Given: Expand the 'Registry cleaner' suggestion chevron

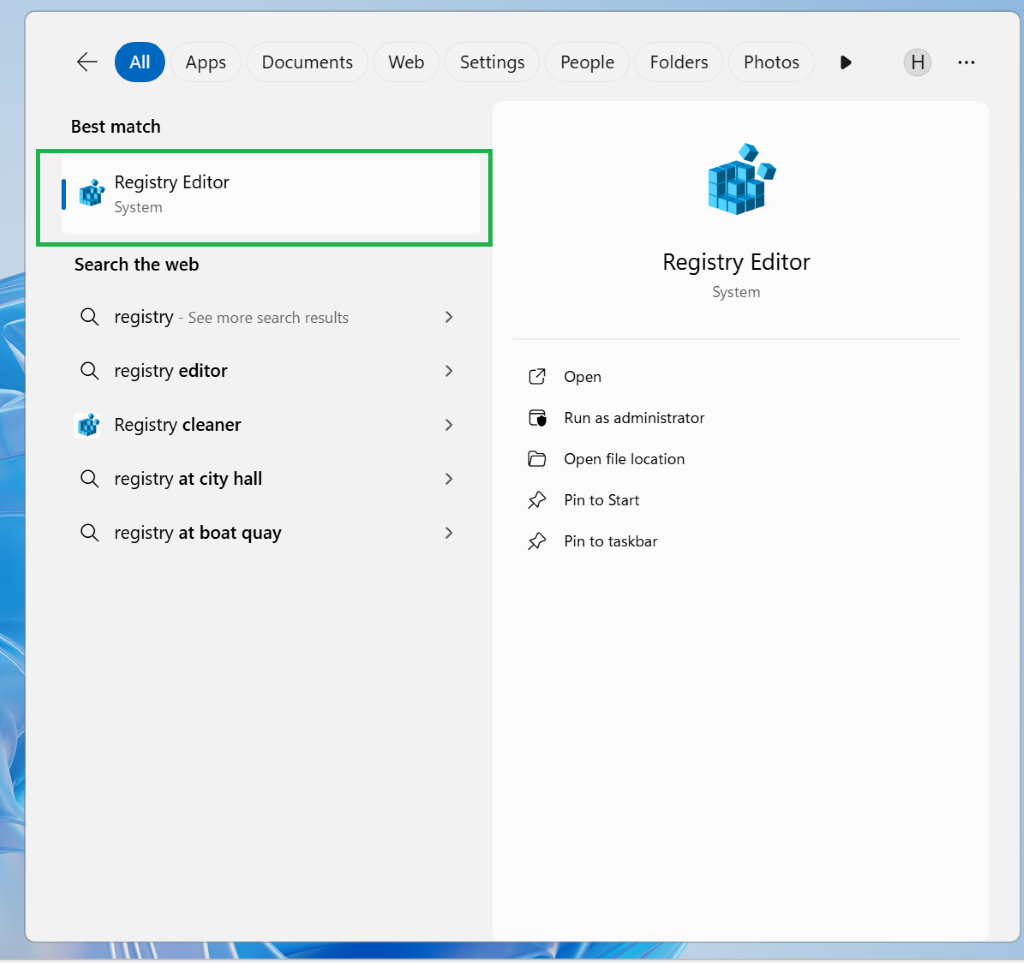Looking at the screenshot, I should pyautogui.click(x=449, y=425).
